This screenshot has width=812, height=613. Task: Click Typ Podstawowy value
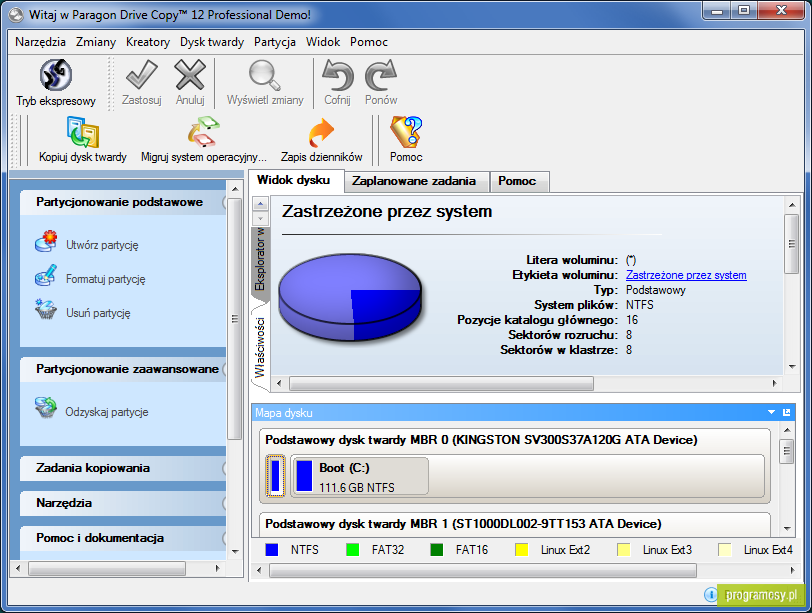coord(656,290)
